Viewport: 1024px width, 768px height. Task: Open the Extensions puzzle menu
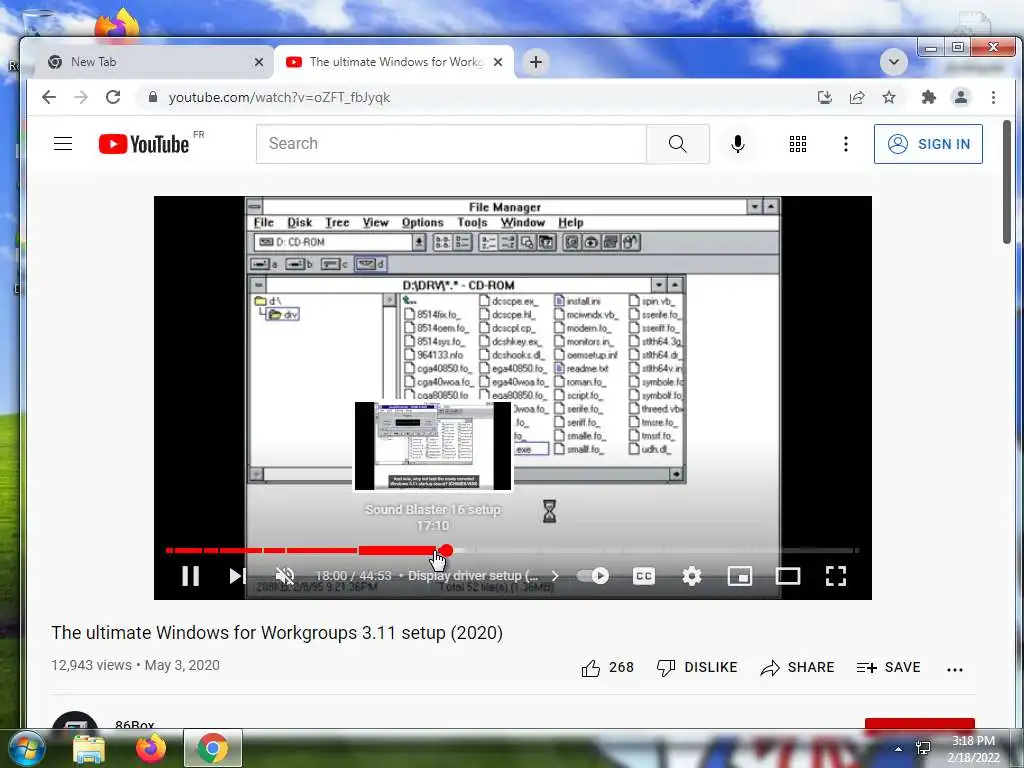[x=928, y=97]
